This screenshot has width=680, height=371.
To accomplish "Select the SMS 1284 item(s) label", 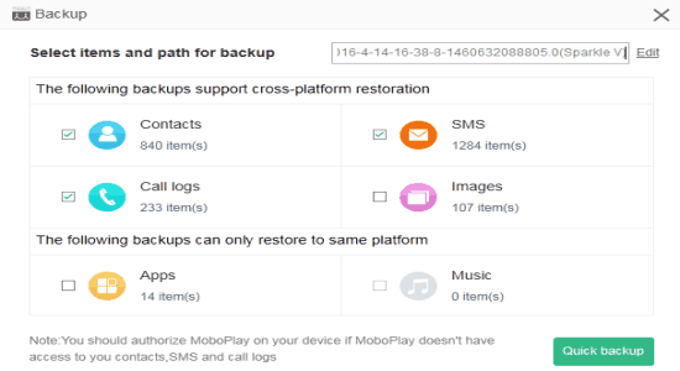I will (x=489, y=145).
